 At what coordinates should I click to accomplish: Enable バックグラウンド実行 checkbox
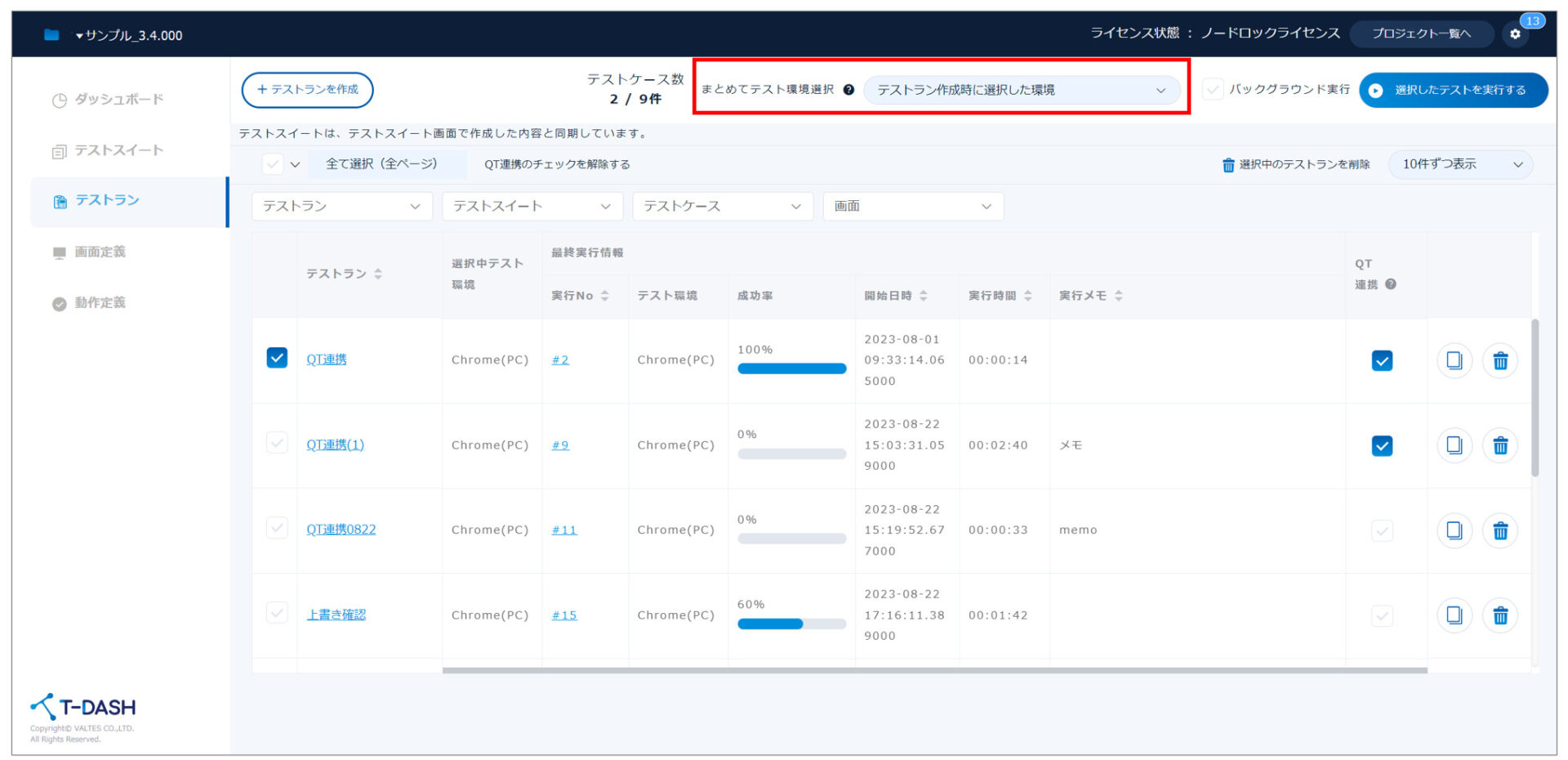1214,89
